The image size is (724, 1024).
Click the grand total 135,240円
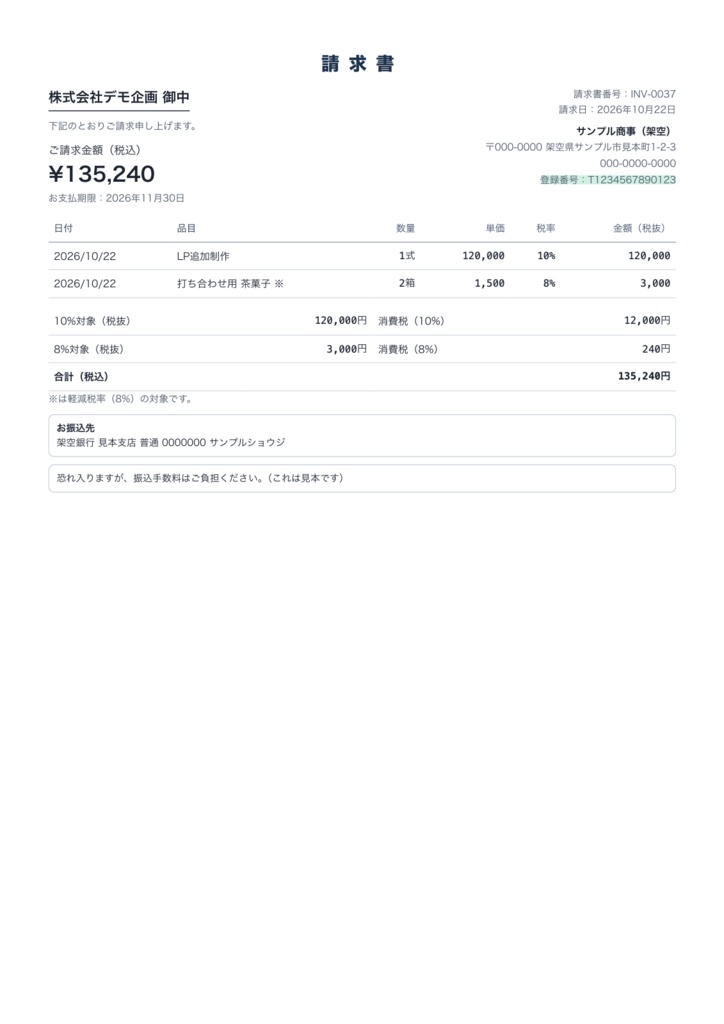[644, 377]
